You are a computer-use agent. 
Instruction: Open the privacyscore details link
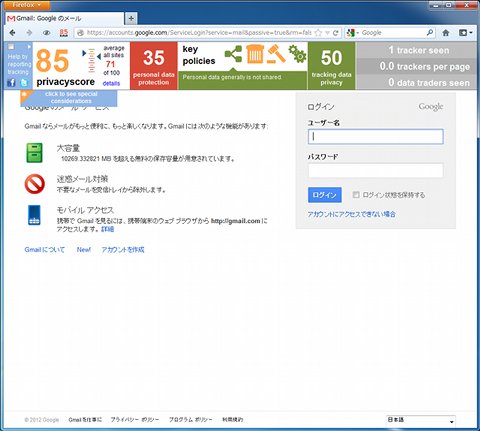(111, 83)
